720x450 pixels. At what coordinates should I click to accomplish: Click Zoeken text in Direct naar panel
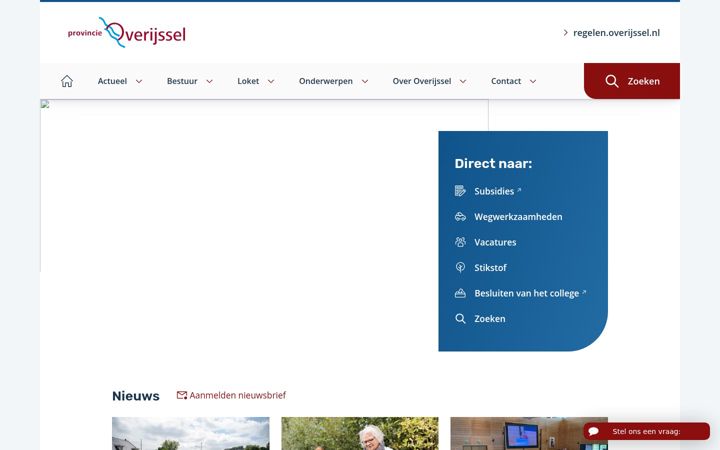(489, 319)
